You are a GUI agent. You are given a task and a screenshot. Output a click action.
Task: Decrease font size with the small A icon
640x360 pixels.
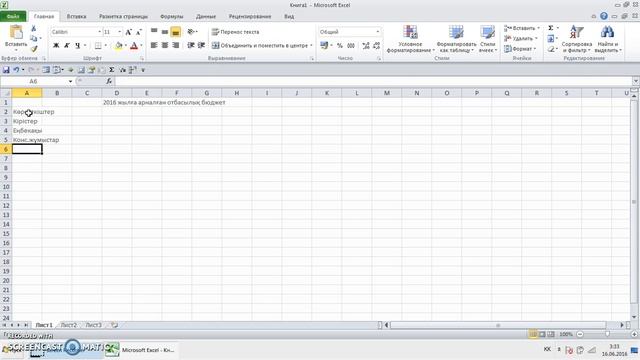point(138,32)
